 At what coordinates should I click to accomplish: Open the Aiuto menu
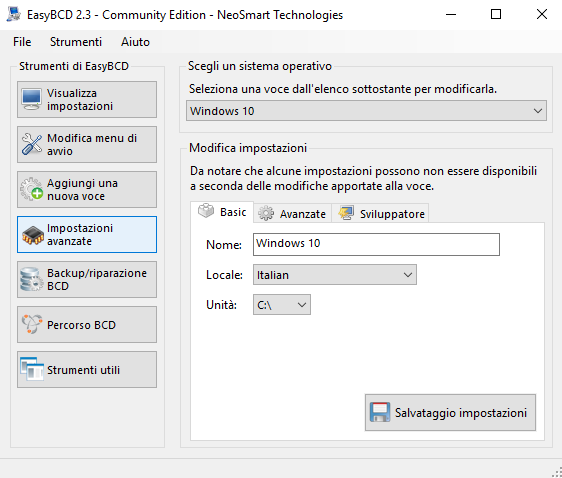[135, 42]
